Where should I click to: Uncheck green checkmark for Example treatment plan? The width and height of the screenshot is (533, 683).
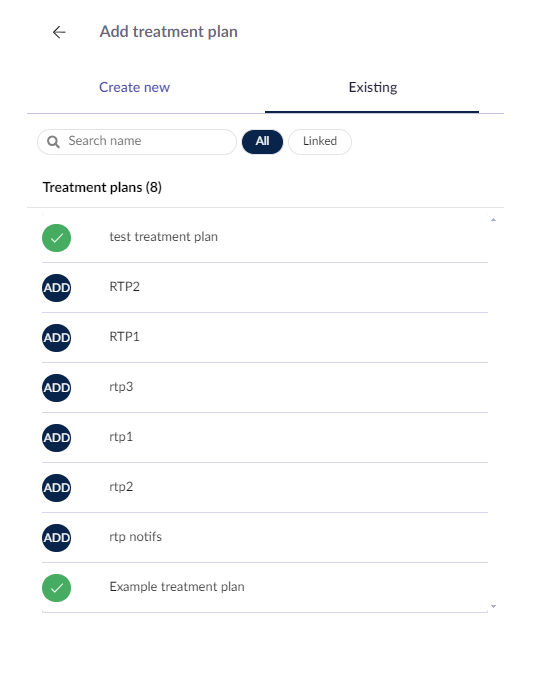pos(57,588)
